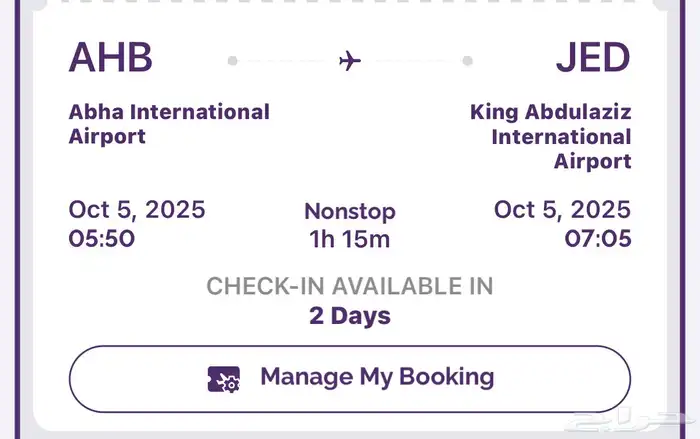The width and height of the screenshot is (700, 439).
Task: Click the route dot next to JED
Action: [467, 61]
